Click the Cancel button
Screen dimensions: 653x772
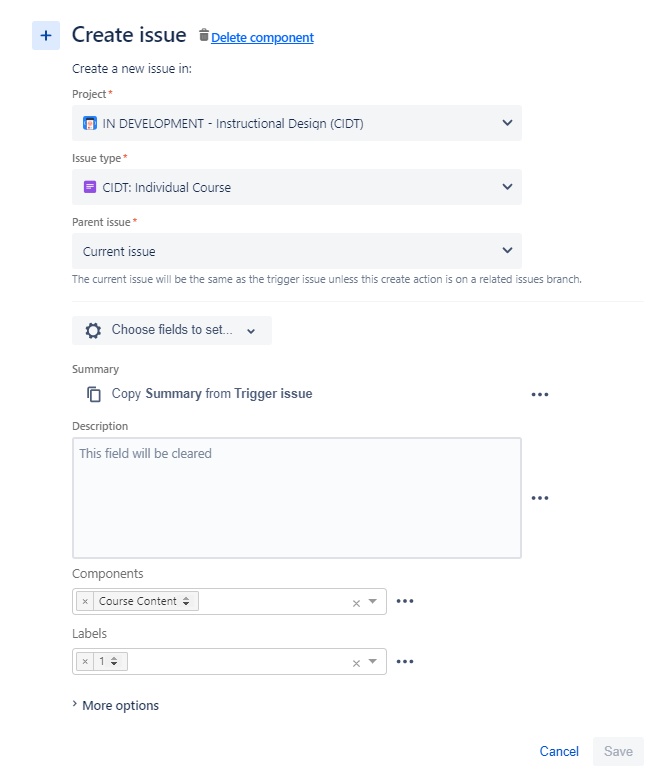pos(559,751)
